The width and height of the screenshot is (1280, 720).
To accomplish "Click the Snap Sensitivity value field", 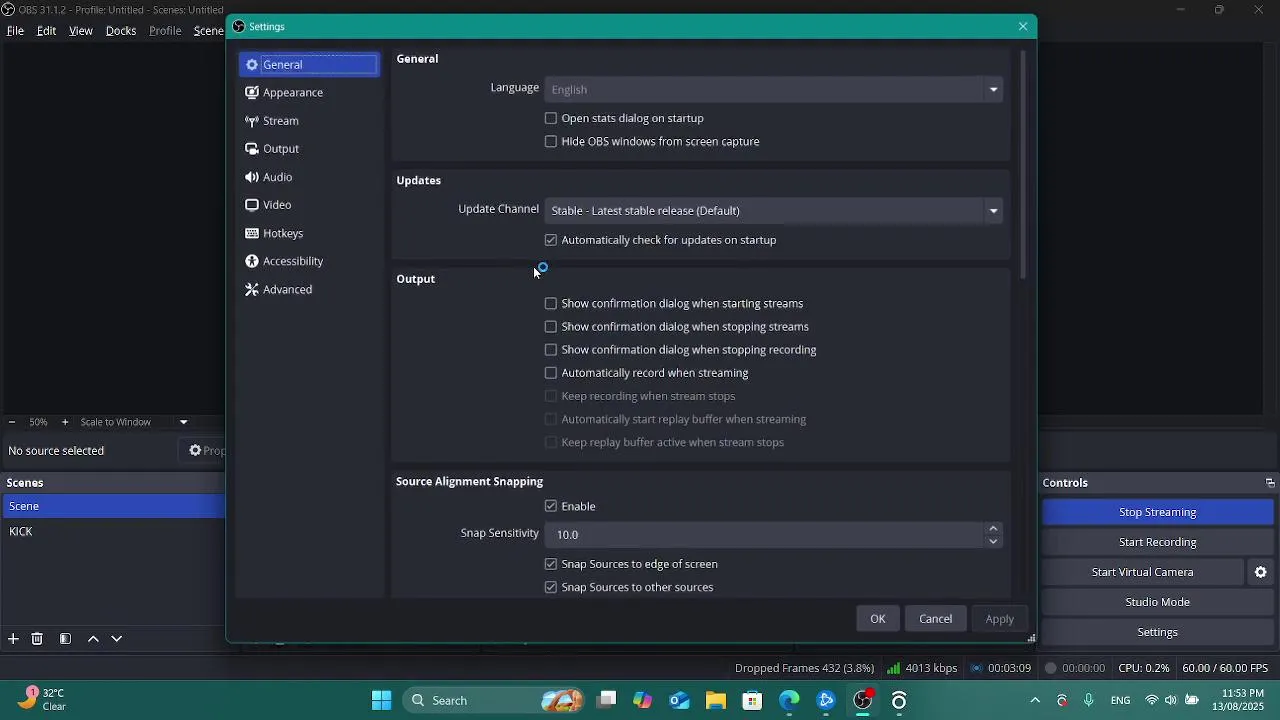I will click(x=765, y=535).
